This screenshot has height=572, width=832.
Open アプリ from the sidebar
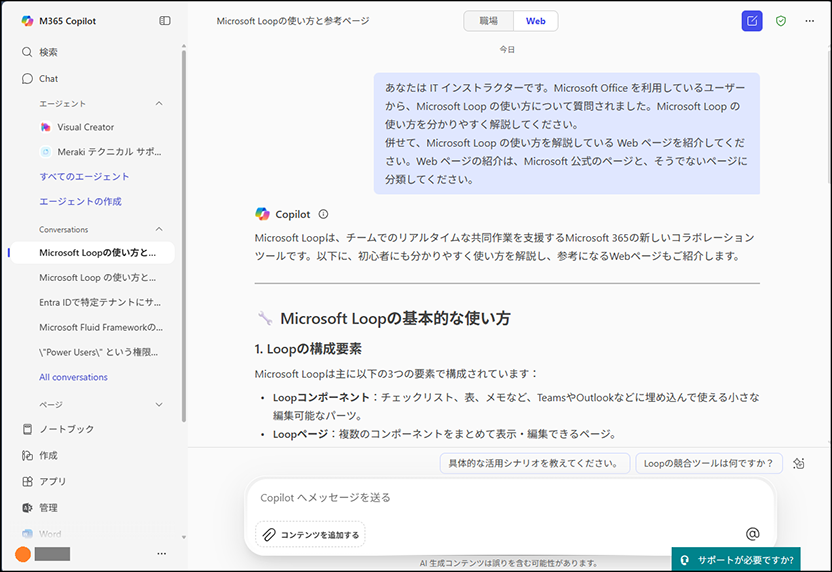point(45,481)
